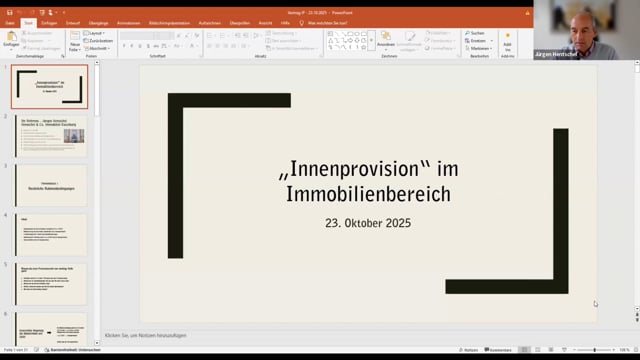Click the fit slide to window icon
This screenshot has height=360, width=640.
636,350
